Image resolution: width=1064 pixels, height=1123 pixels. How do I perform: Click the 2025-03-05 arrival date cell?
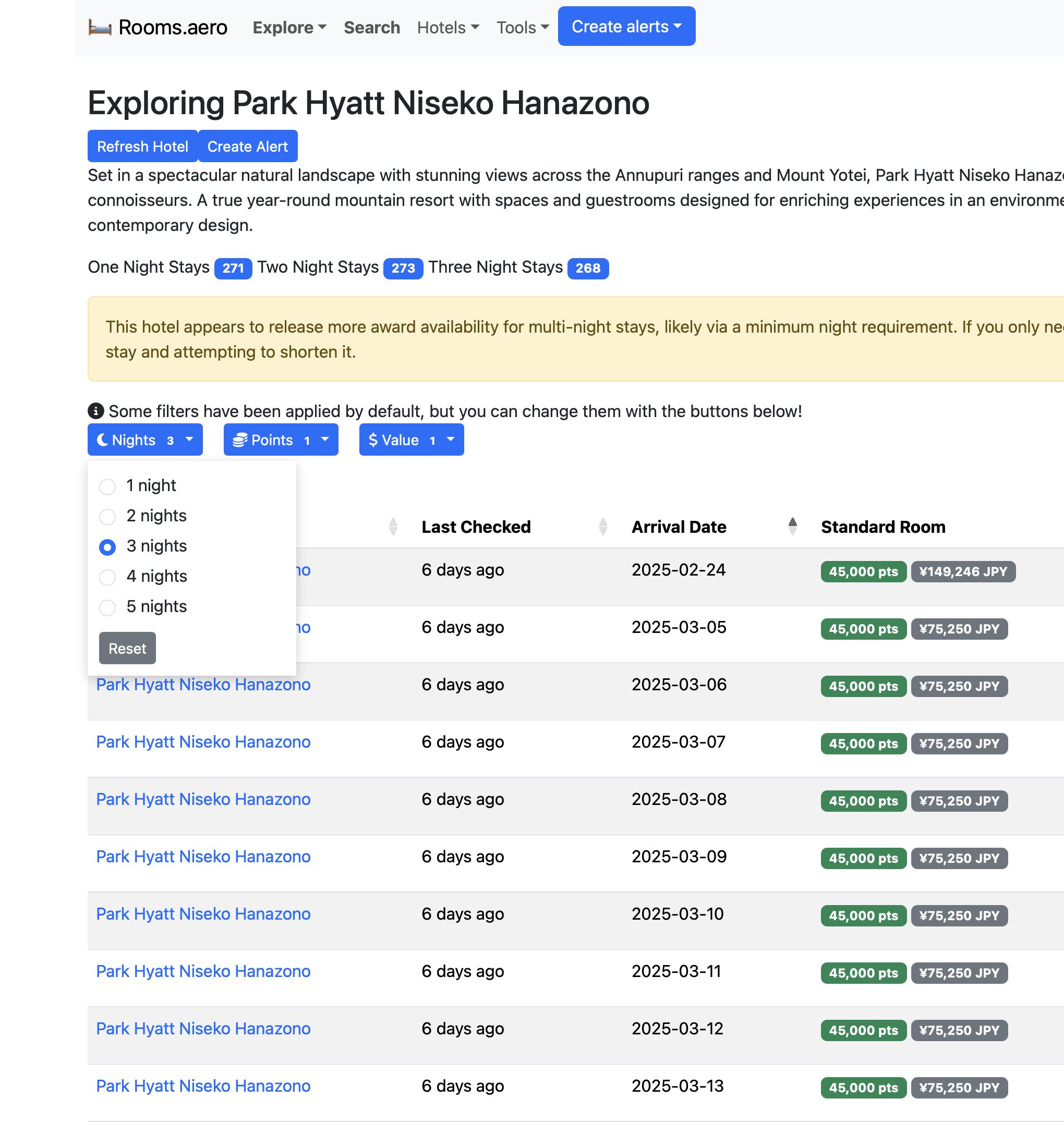point(679,627)
